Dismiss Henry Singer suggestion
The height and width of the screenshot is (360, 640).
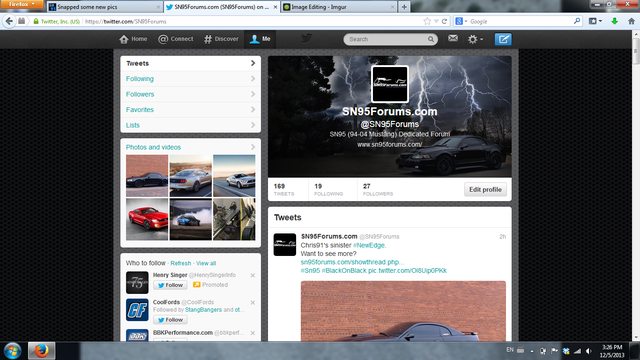click(x=253, y=276)
